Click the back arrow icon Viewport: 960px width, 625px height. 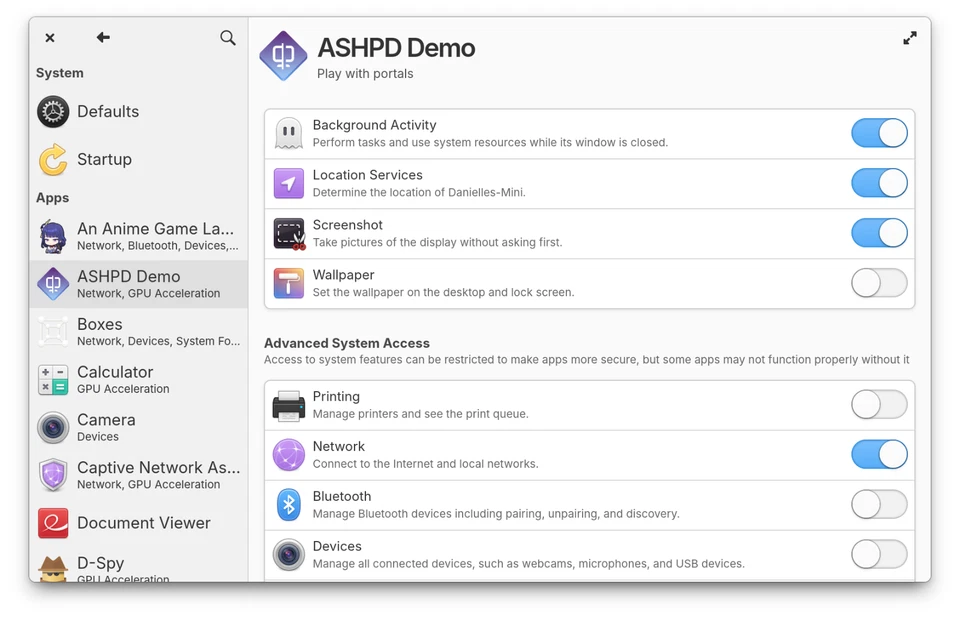[x=103, y=38]
